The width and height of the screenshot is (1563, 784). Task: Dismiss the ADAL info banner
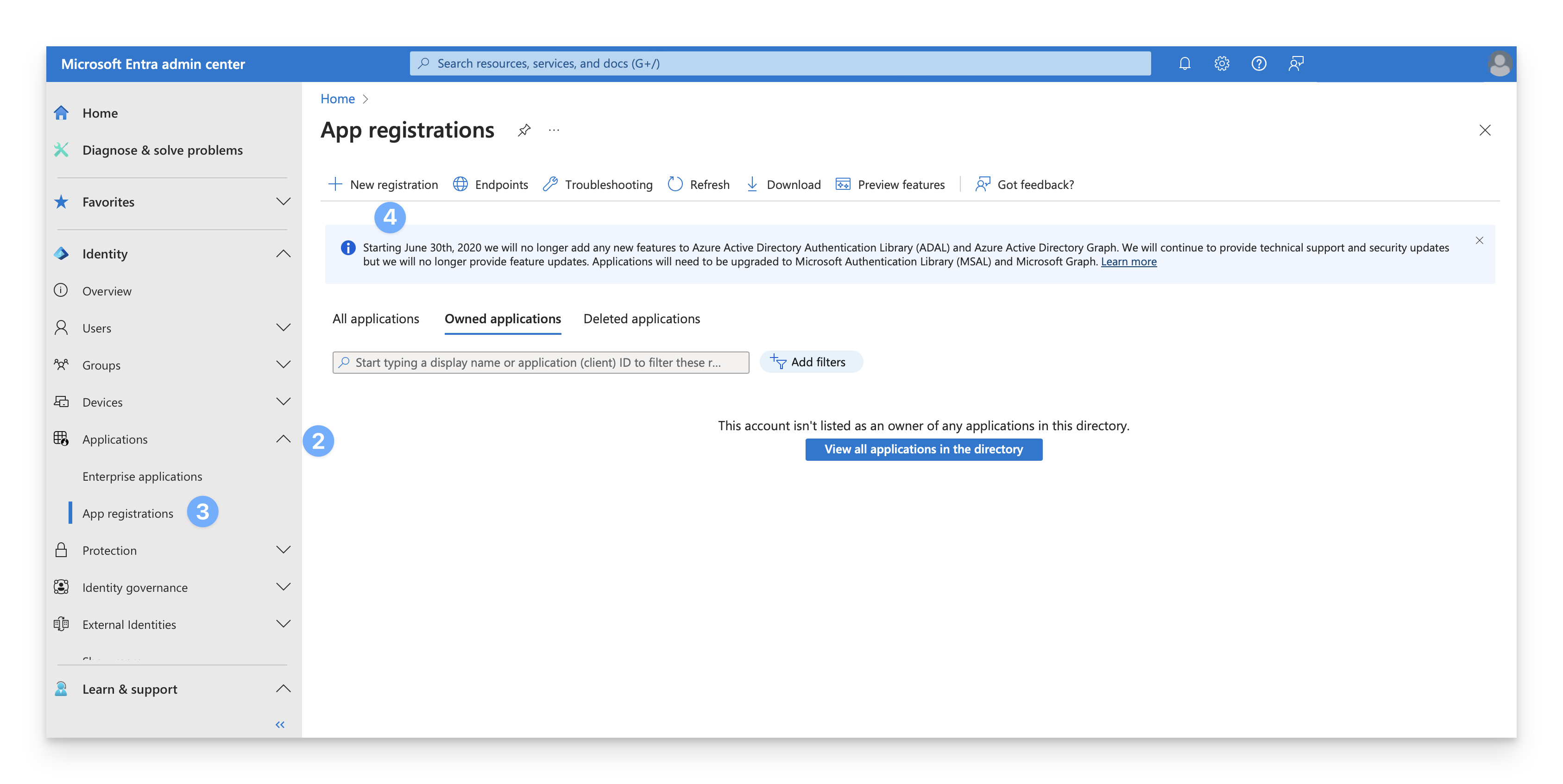[x=1479, y=240]
